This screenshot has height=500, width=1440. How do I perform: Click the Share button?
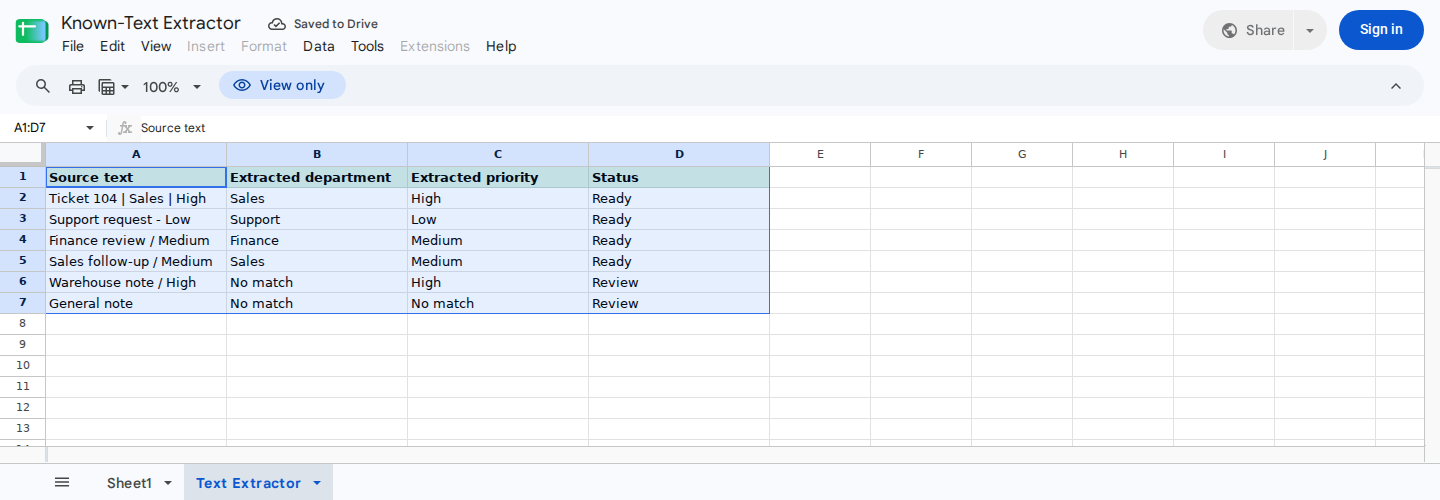[x=1252, y=30]
